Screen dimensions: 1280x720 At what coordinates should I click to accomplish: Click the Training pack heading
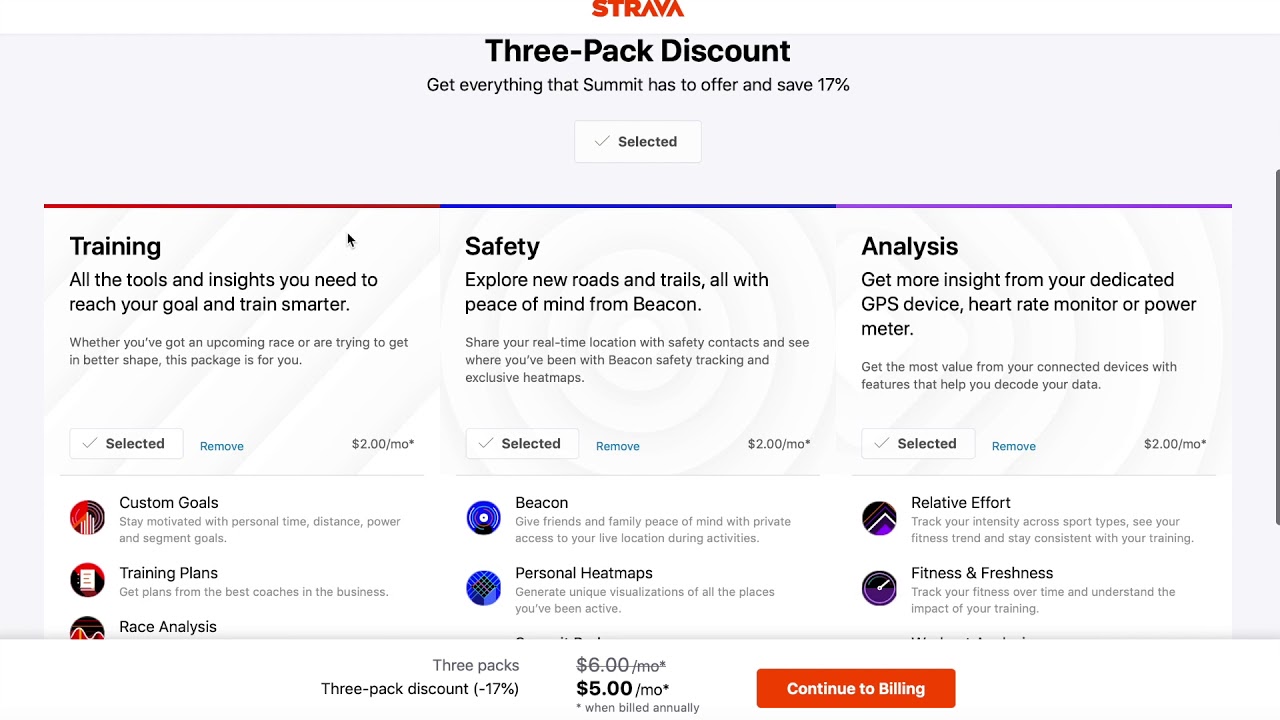click(x=115, y=246)
